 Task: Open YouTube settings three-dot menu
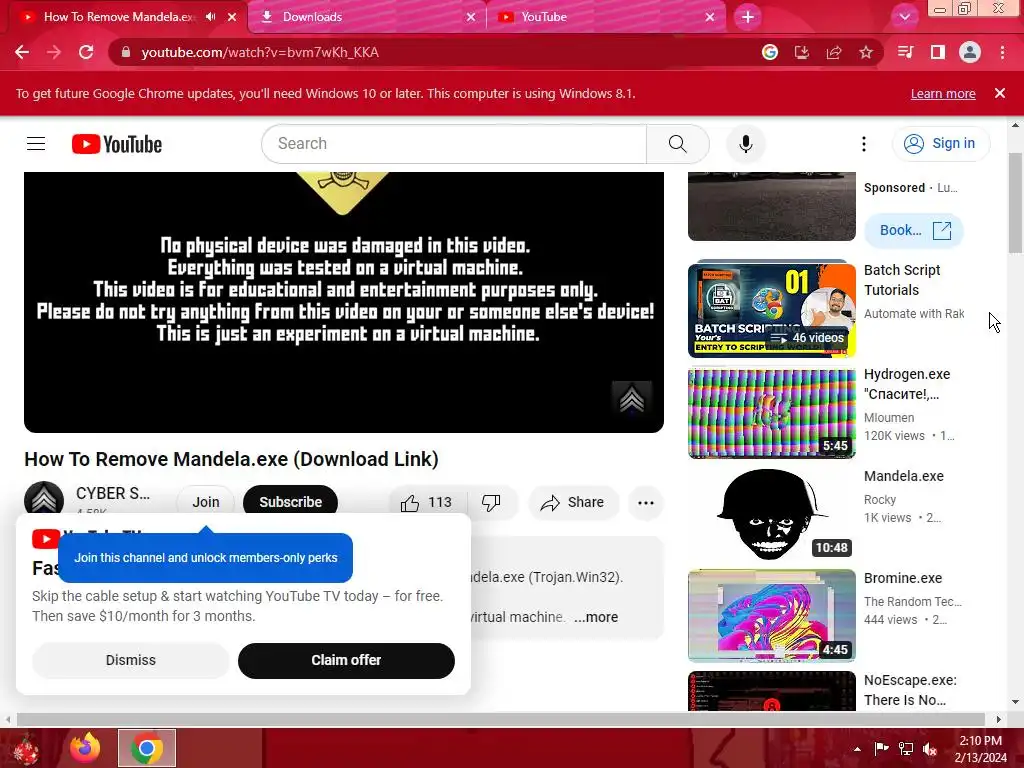point(863,144)
